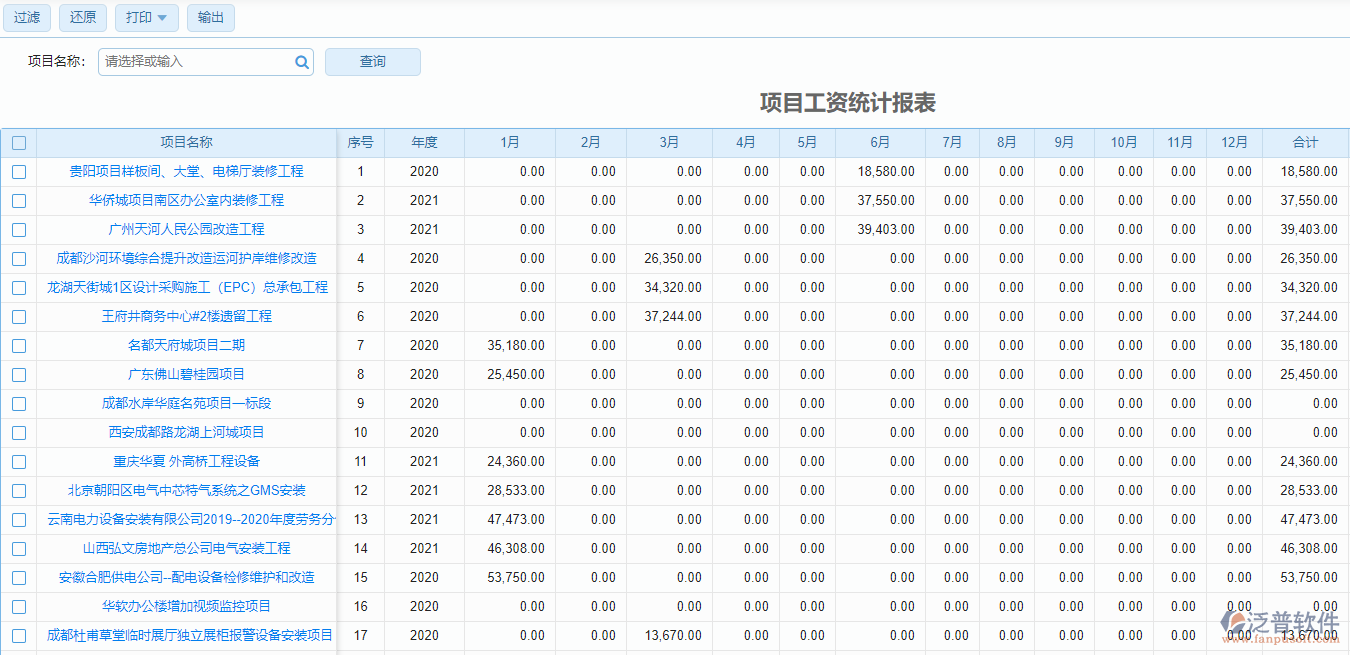Click the 查询 query button

(372, 61)
